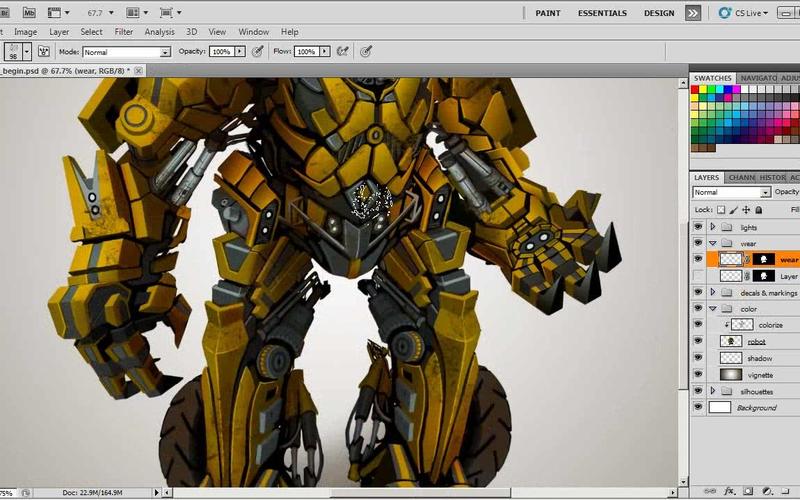The width and height of the screenshot is (800, 500).
Task: Click the add layer style fx icon
Action: 731,492
